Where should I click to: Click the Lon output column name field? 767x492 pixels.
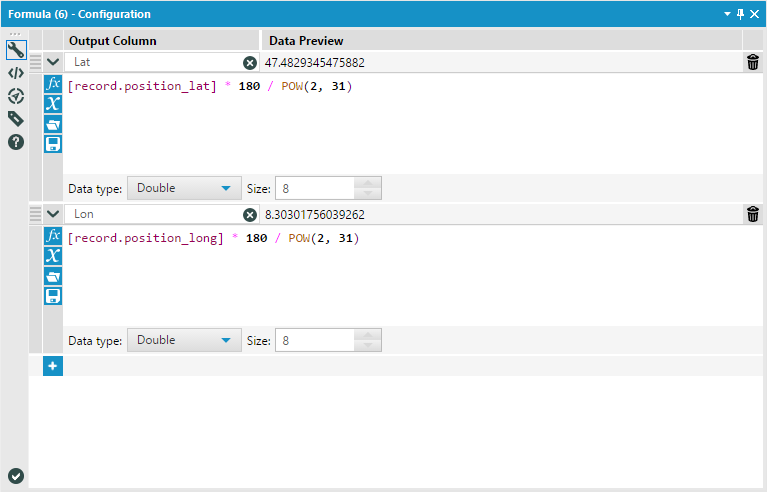tap(155, 214)
